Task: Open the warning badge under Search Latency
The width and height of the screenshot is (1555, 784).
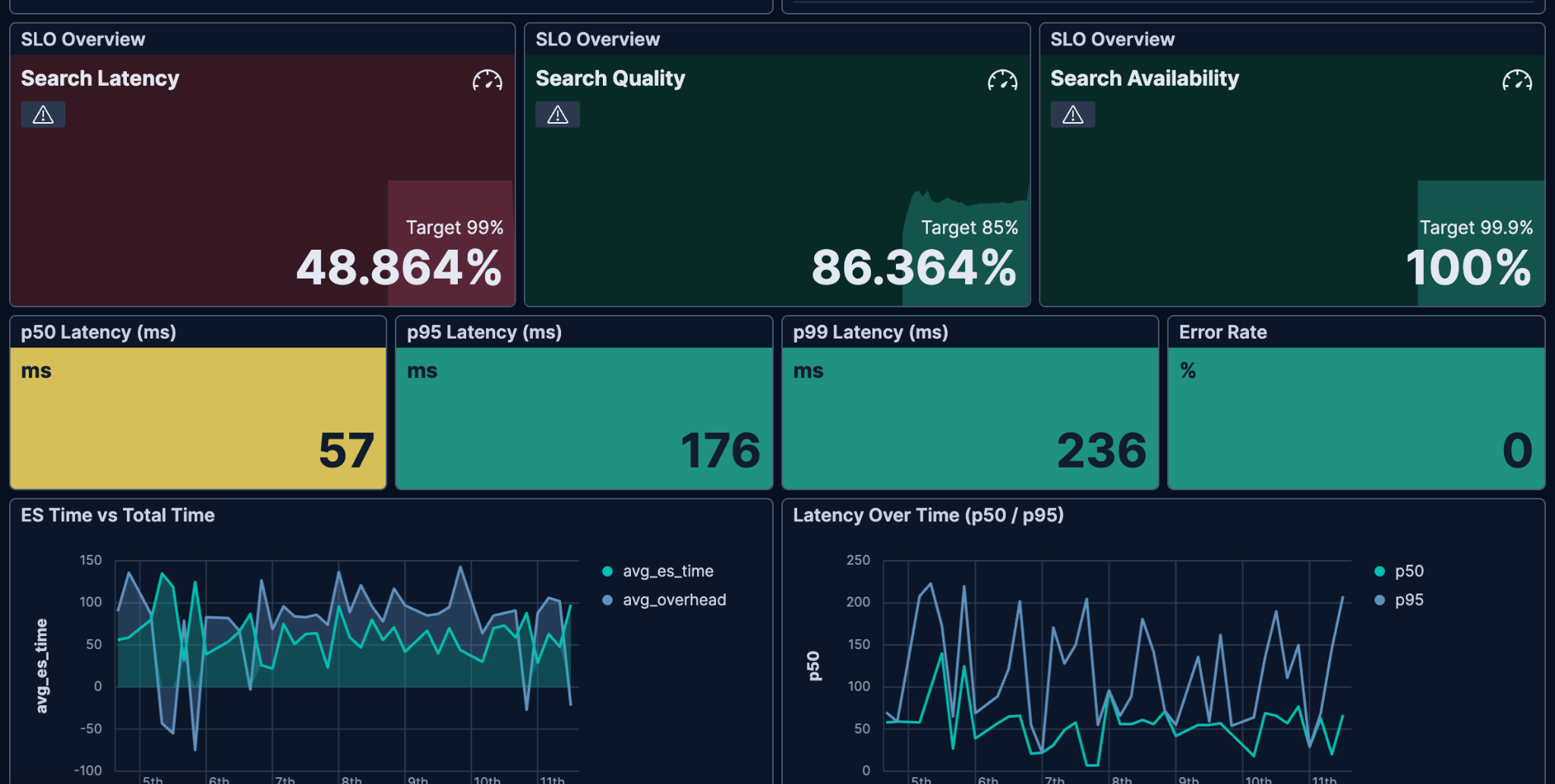Action: pyautogui.click(x=43, y=115)
